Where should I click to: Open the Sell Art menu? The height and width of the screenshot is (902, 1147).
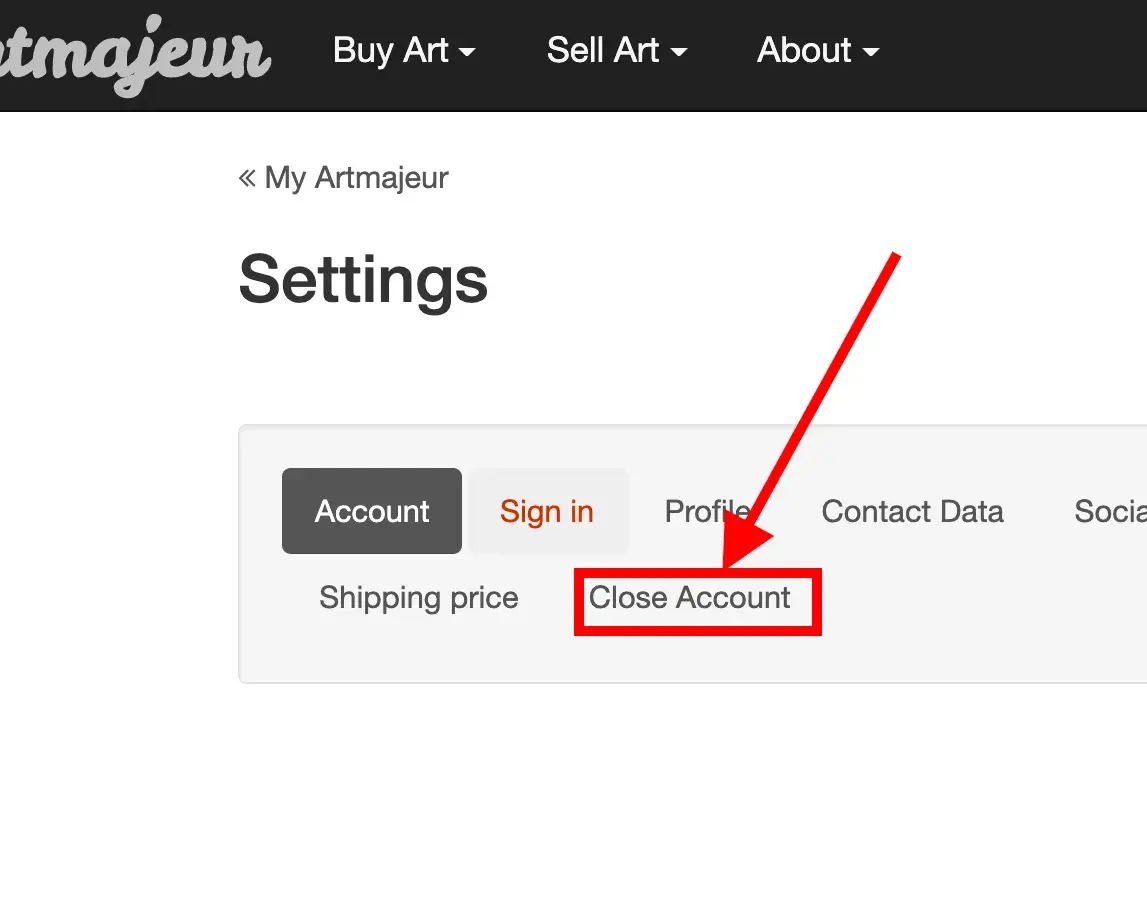[603, 51]
